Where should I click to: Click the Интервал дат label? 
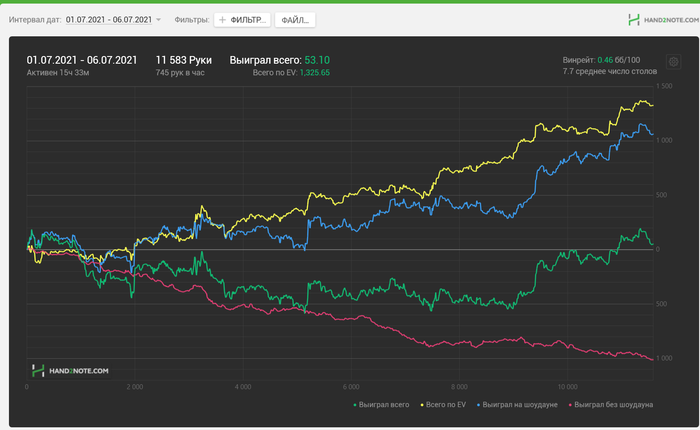click(x=35, y=20)
